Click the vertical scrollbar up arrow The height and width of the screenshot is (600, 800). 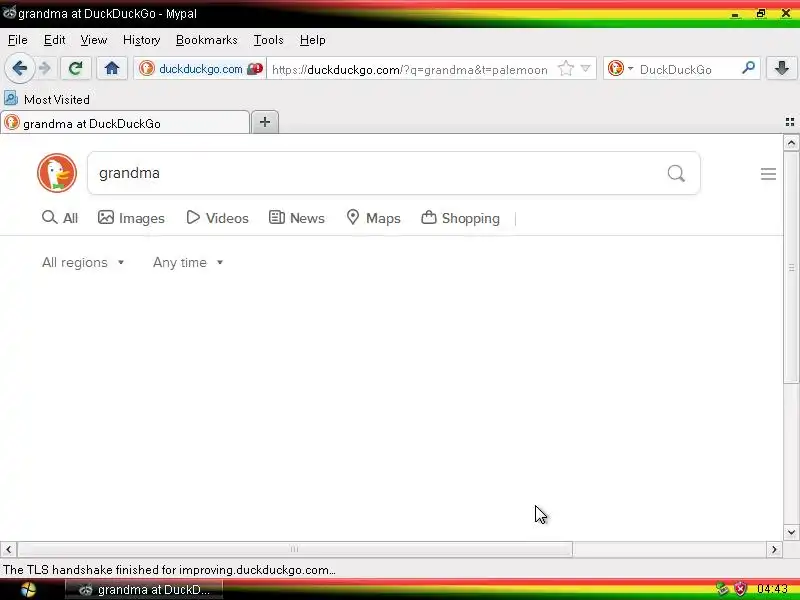[x=791, y=143]
